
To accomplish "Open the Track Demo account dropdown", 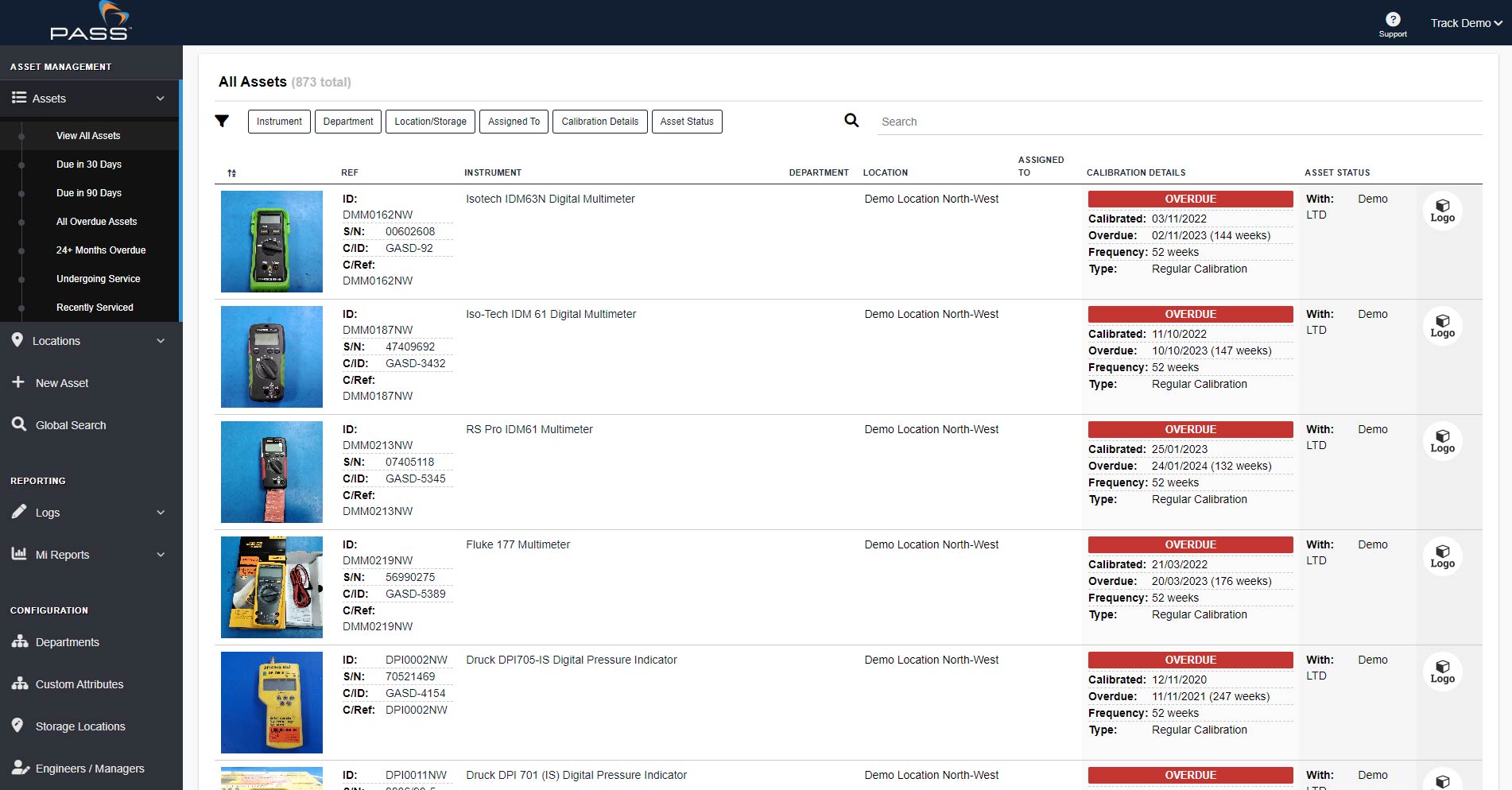I will tap(1466, 23).
